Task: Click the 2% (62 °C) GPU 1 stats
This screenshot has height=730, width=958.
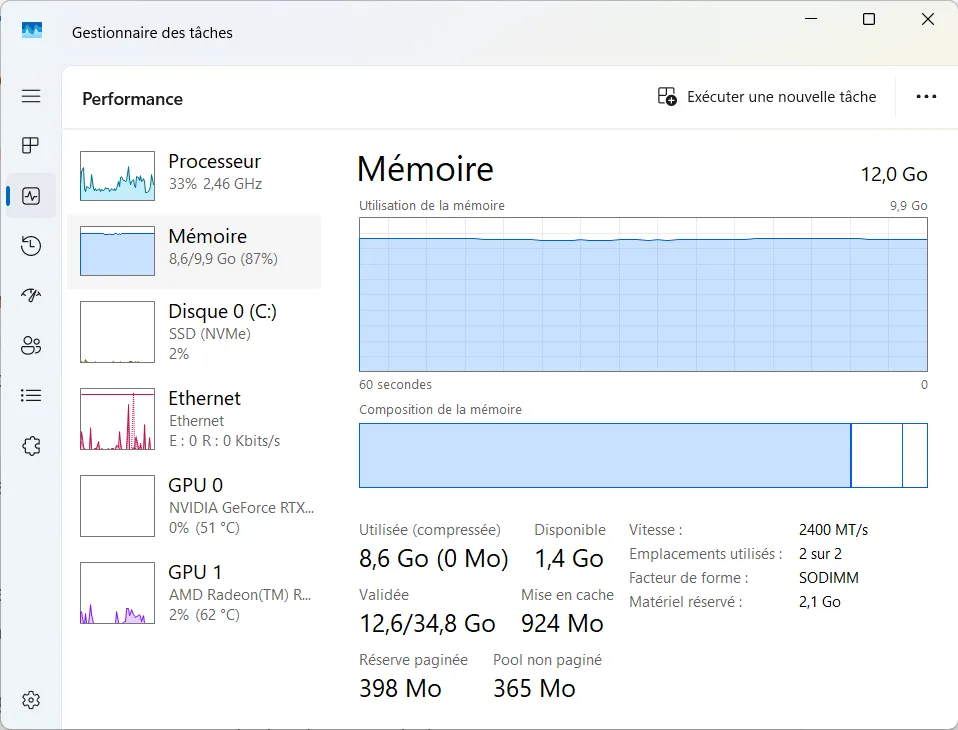Action: (x=204, y=615)
